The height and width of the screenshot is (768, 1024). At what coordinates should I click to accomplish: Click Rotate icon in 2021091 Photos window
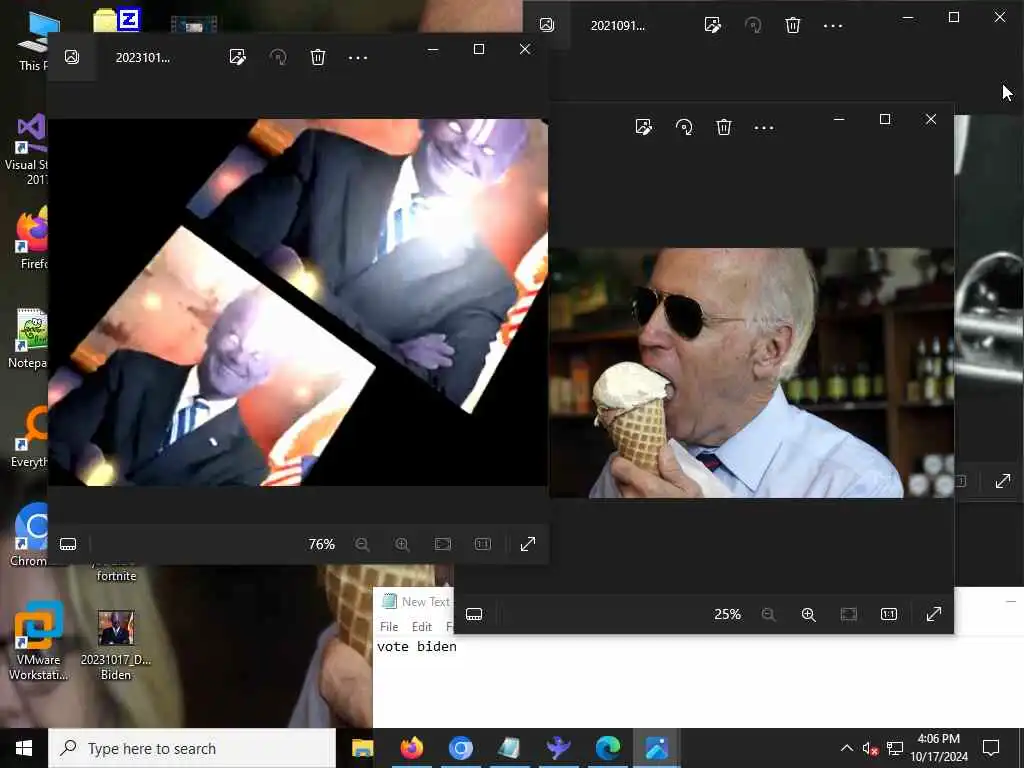click(x=753, y=25)
